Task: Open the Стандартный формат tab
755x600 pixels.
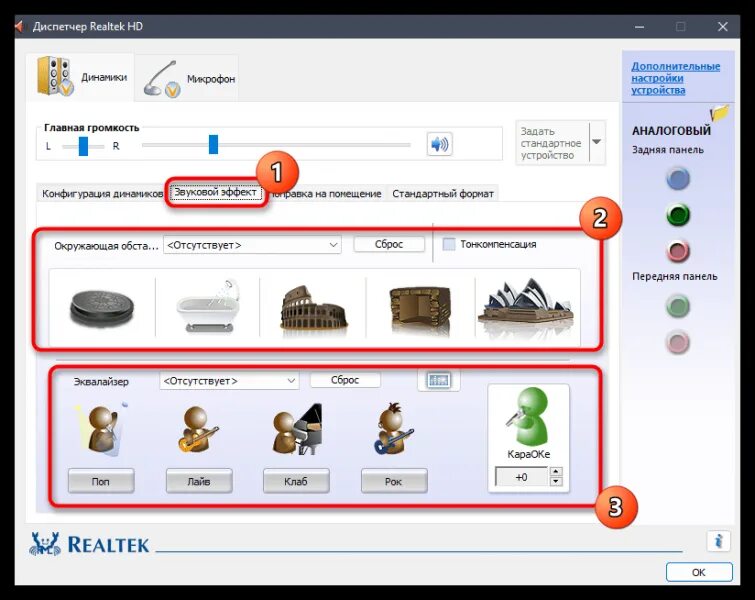Action: coord(443,194)
